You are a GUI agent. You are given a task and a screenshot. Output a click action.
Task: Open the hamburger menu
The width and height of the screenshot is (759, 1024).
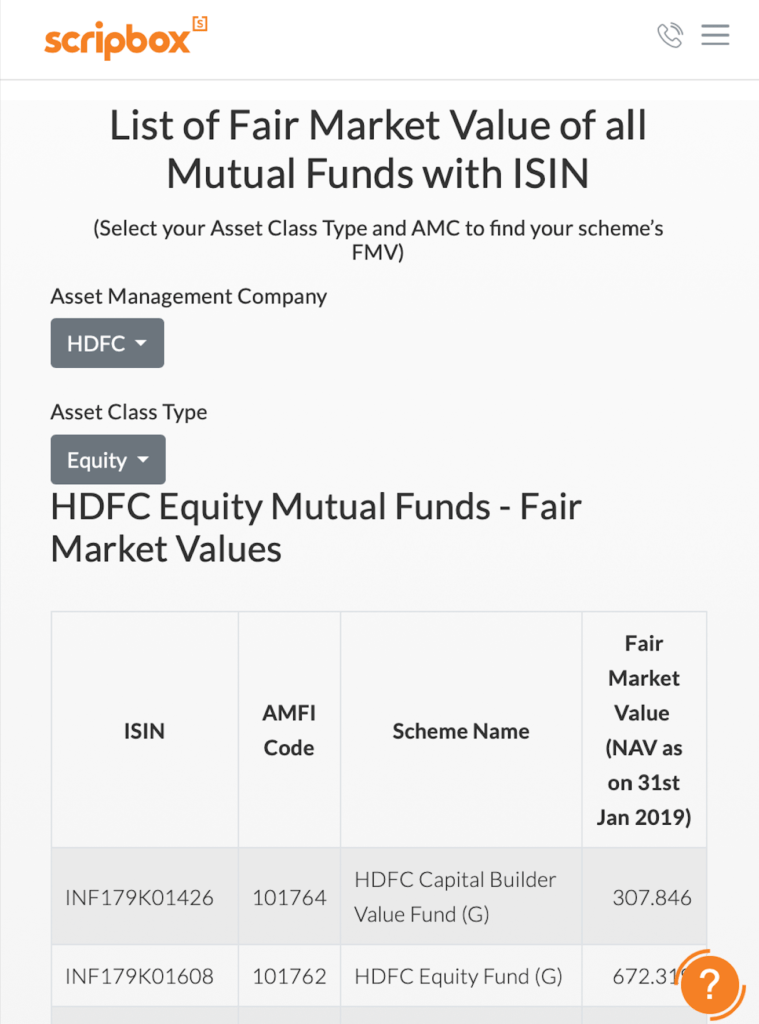tap(715, 35)
